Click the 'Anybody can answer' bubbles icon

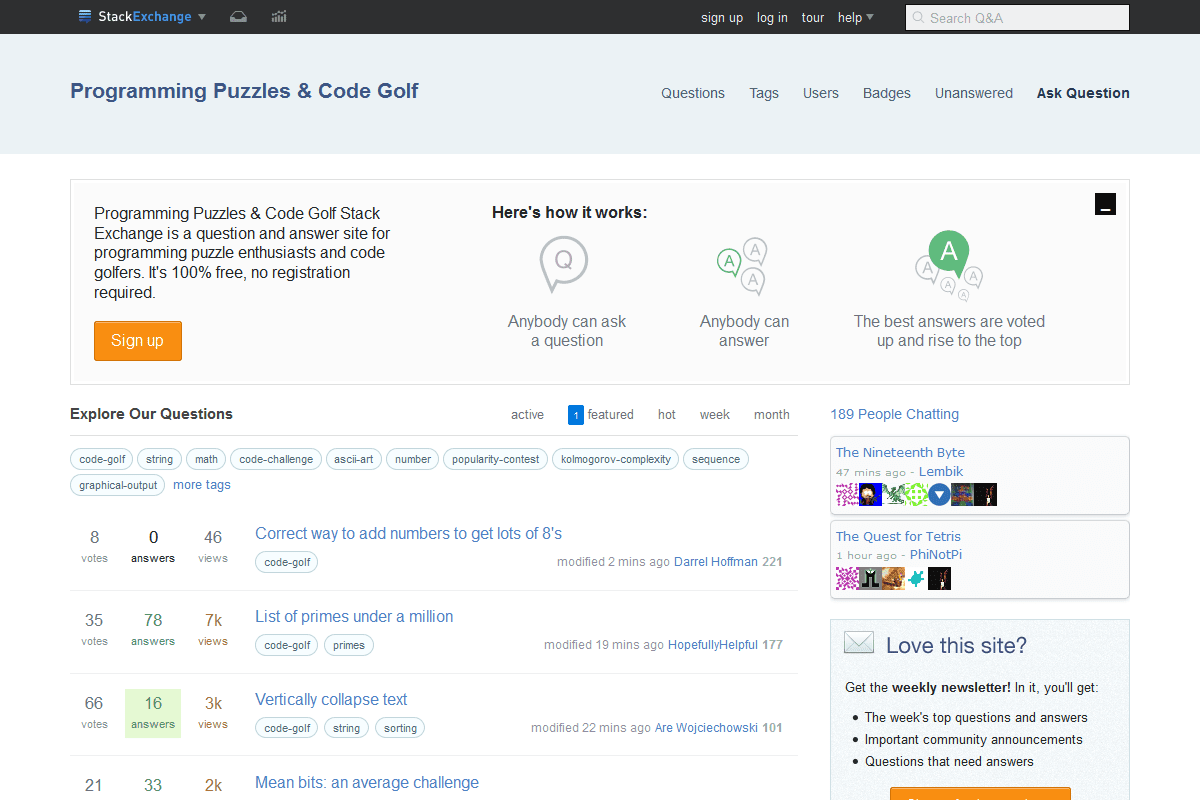[x=742, y=267]
